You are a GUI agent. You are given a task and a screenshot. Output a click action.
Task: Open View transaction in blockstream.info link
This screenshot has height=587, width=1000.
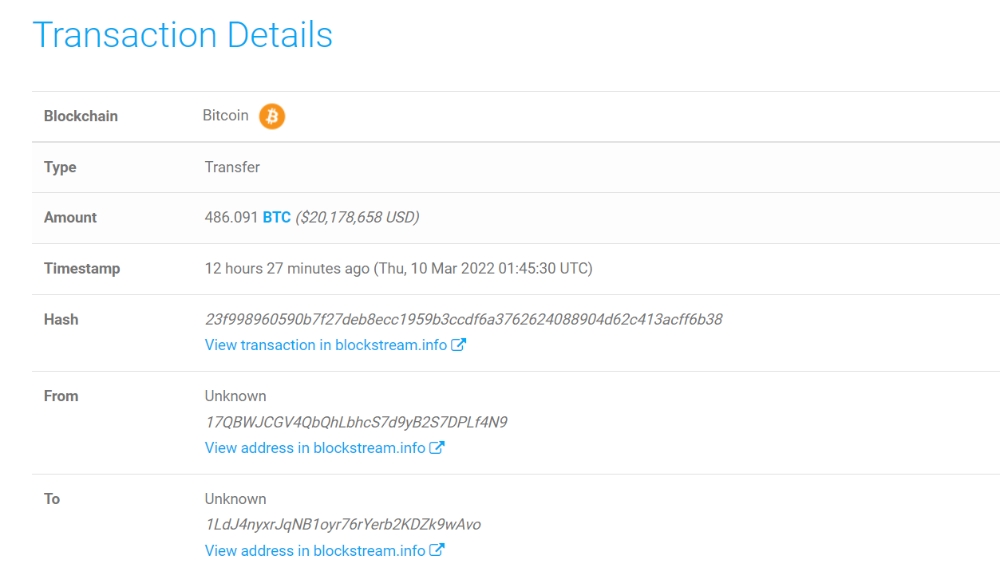pos(326,345)
